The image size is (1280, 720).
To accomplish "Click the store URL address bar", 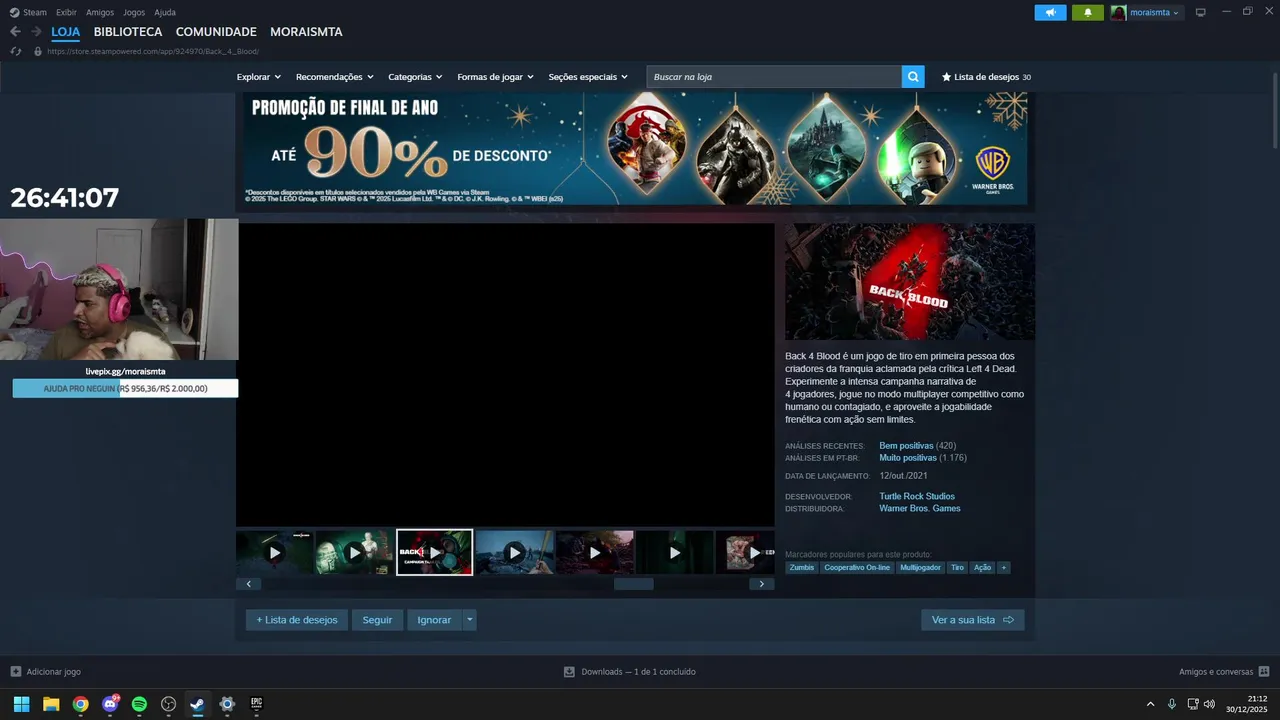I will pos(153,51).
